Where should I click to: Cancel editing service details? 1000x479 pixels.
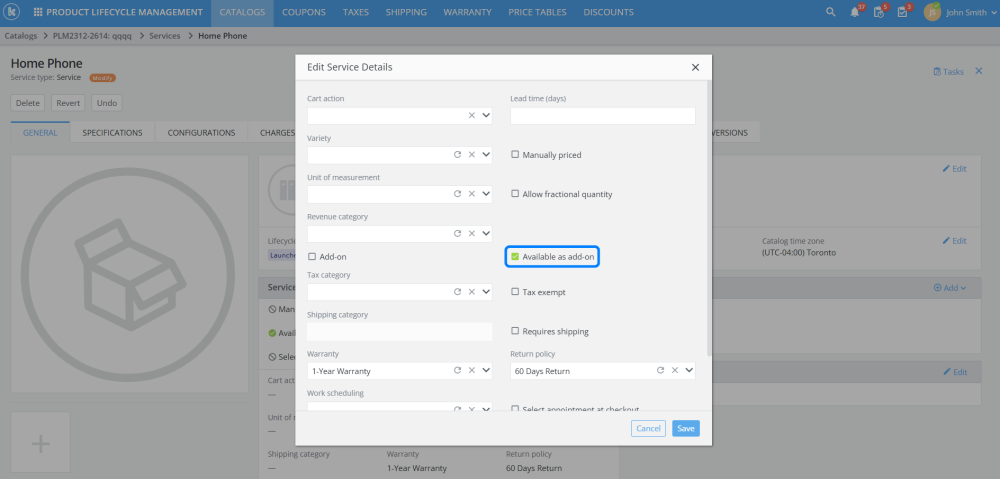(x=649, y=428)
